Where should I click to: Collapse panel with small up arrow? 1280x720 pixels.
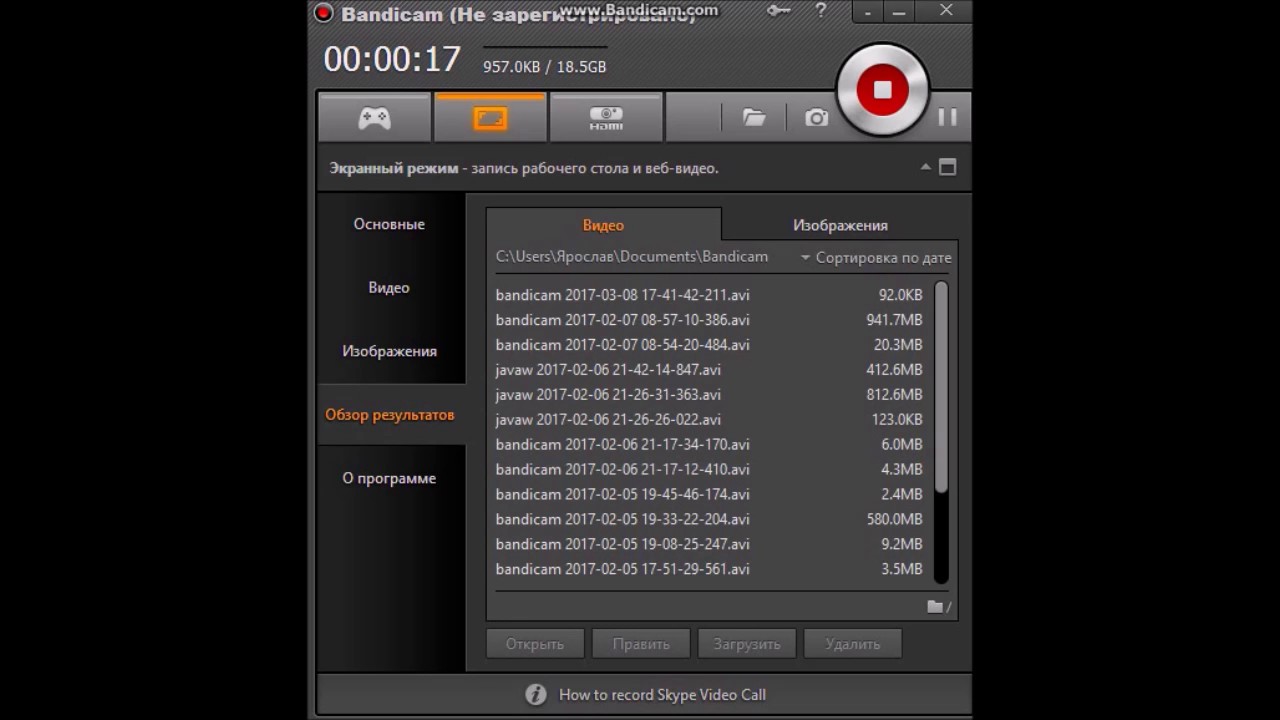tap(926, 167)
